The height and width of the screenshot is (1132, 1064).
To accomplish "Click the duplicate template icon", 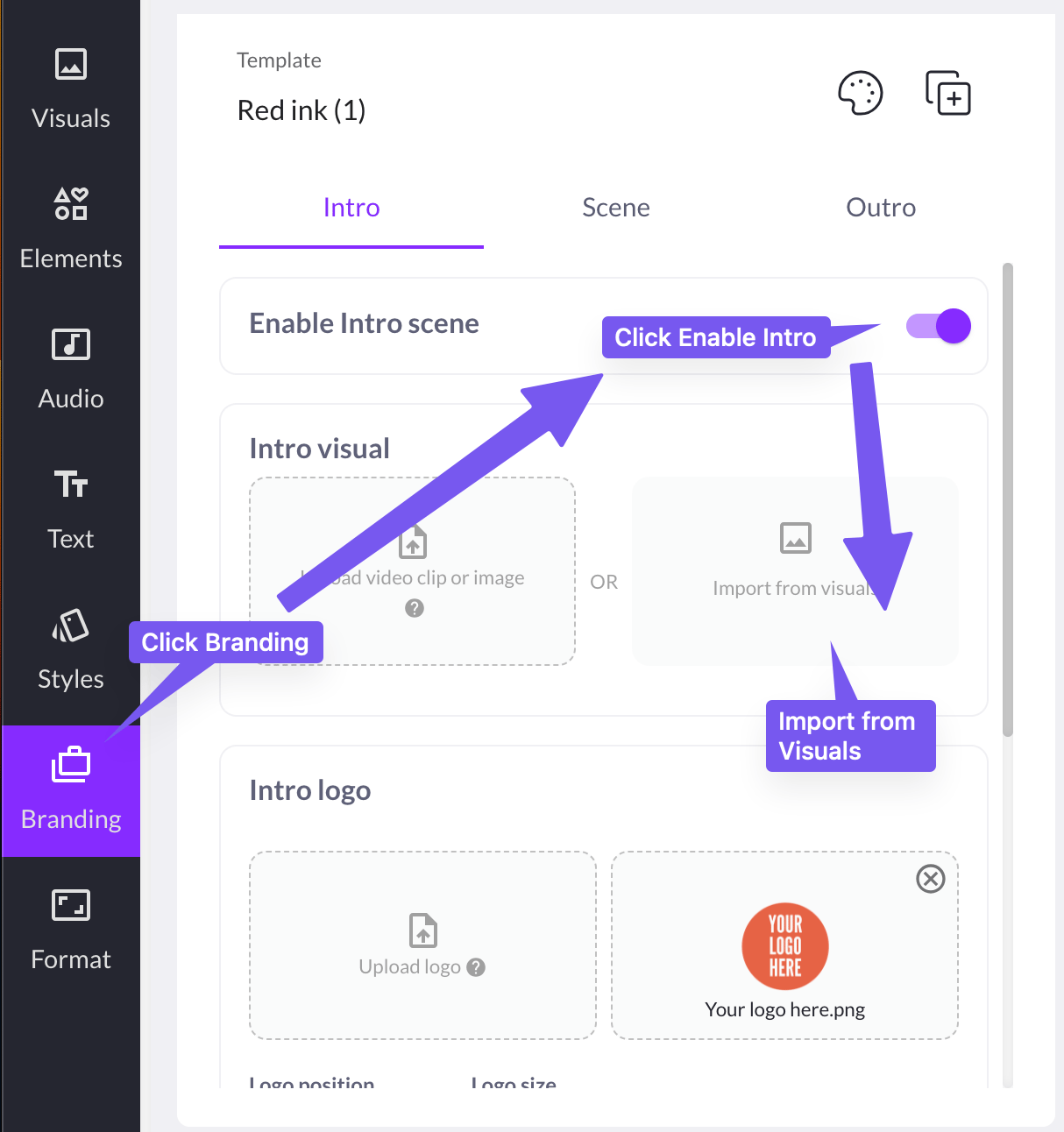I will (948, 93).
